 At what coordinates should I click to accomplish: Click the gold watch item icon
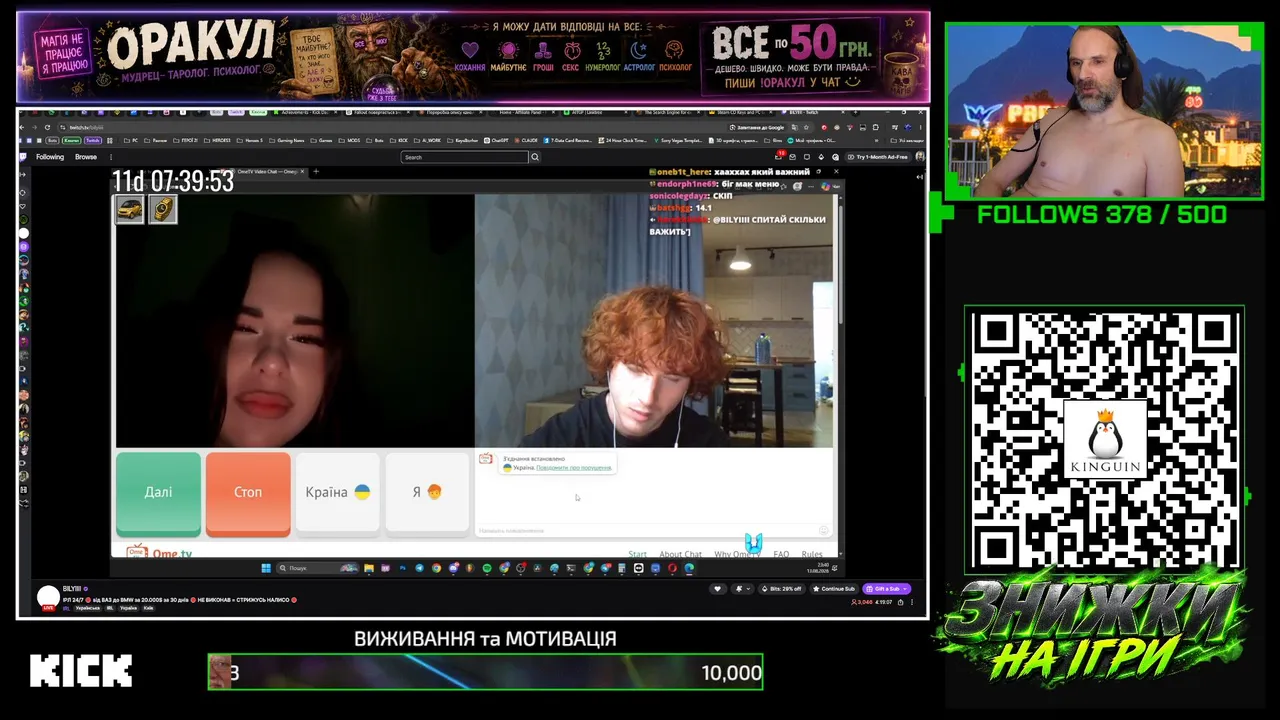(162, 209)
